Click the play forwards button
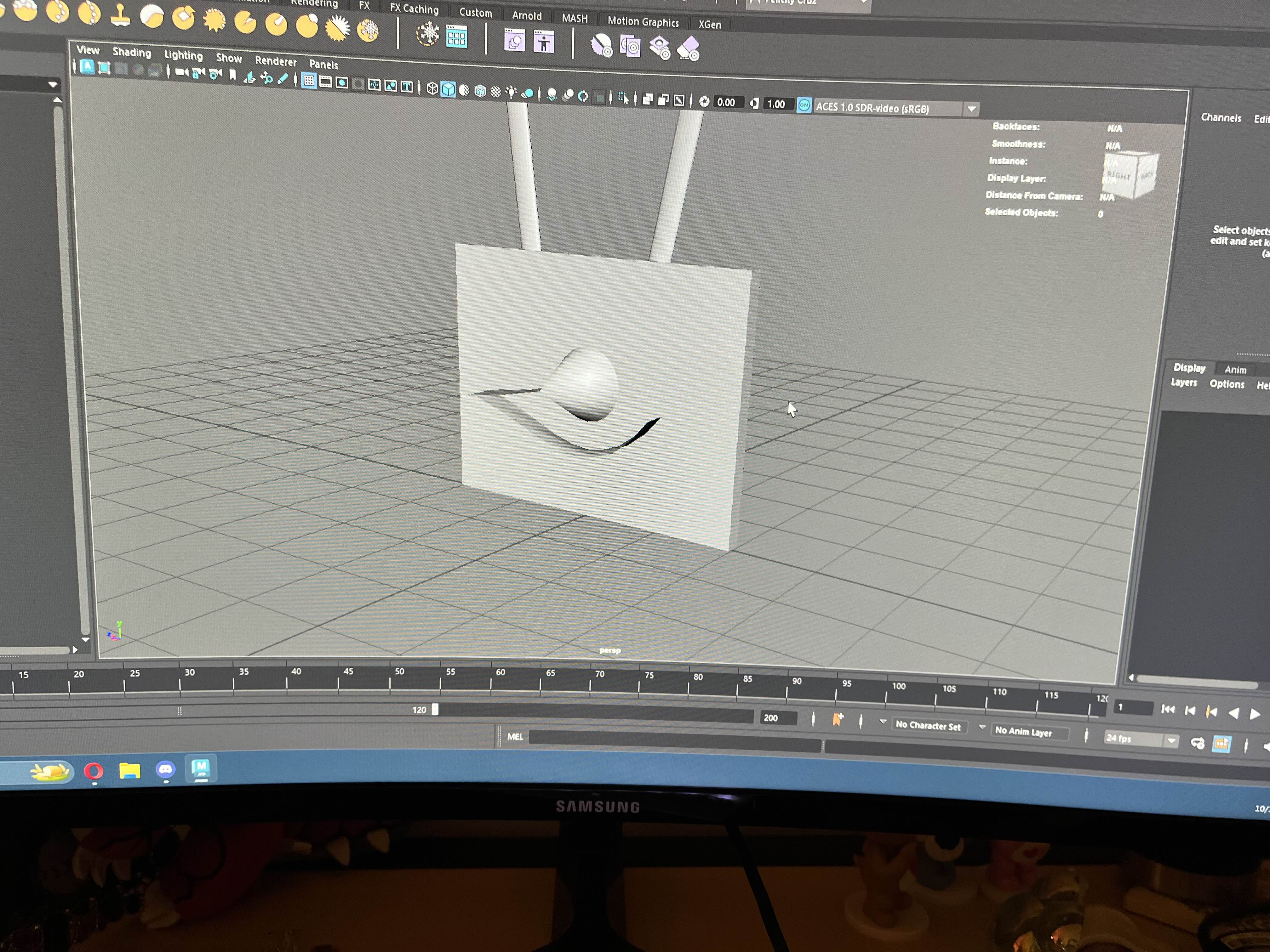Viewport: 1270px width, 952px height. pos(1255,714)
